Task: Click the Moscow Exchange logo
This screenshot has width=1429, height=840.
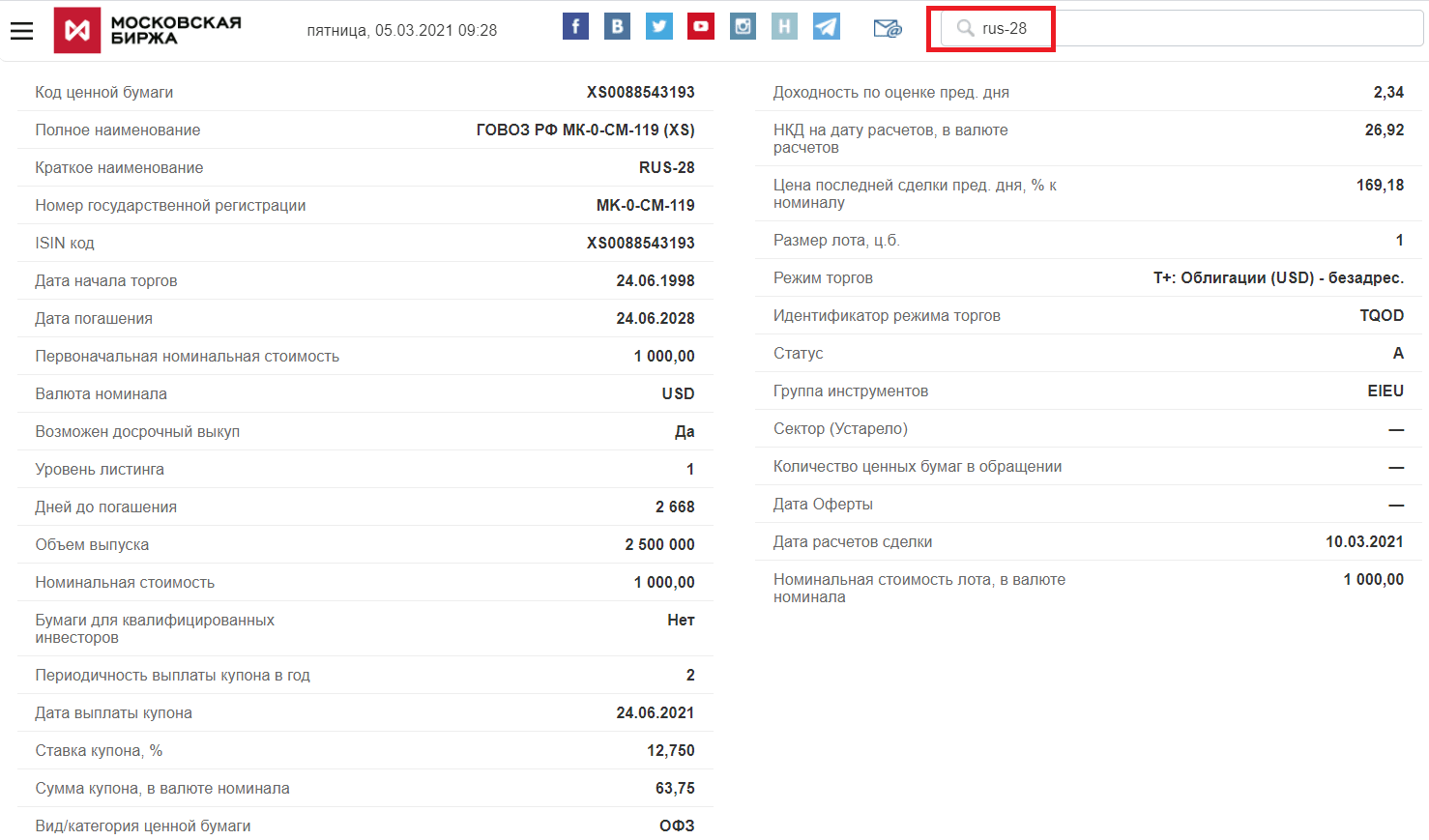Action: (148, 30)
